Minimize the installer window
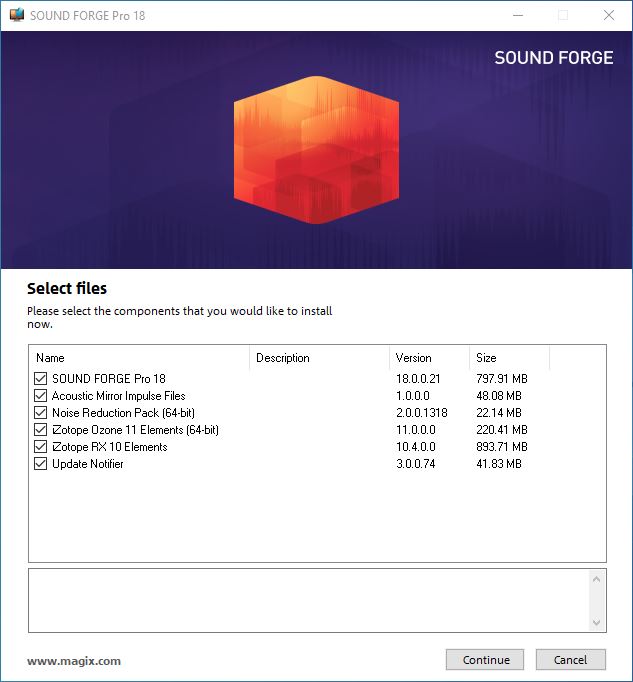The width and height of the screenshot is (633, 682). 518,15
